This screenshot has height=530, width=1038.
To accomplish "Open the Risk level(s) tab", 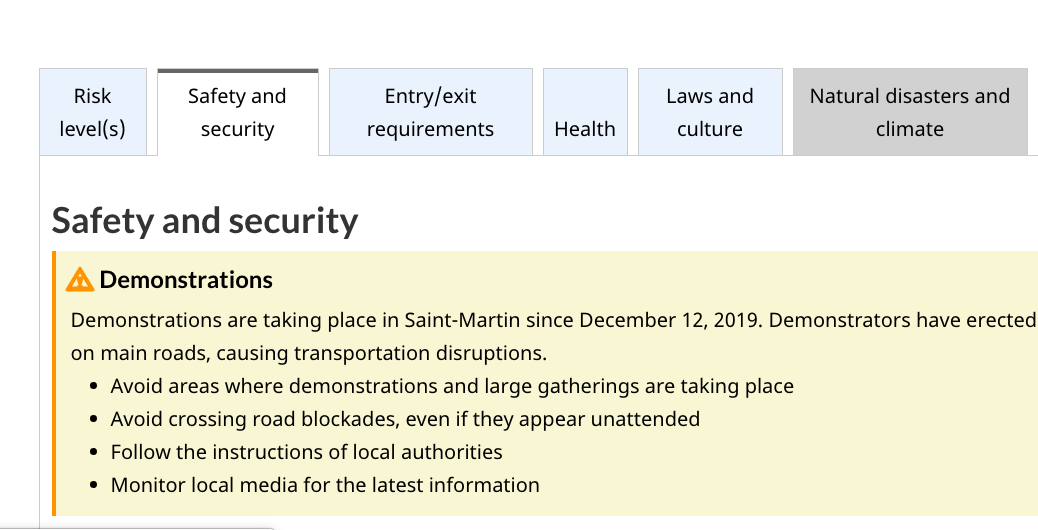I will point(93,112).
